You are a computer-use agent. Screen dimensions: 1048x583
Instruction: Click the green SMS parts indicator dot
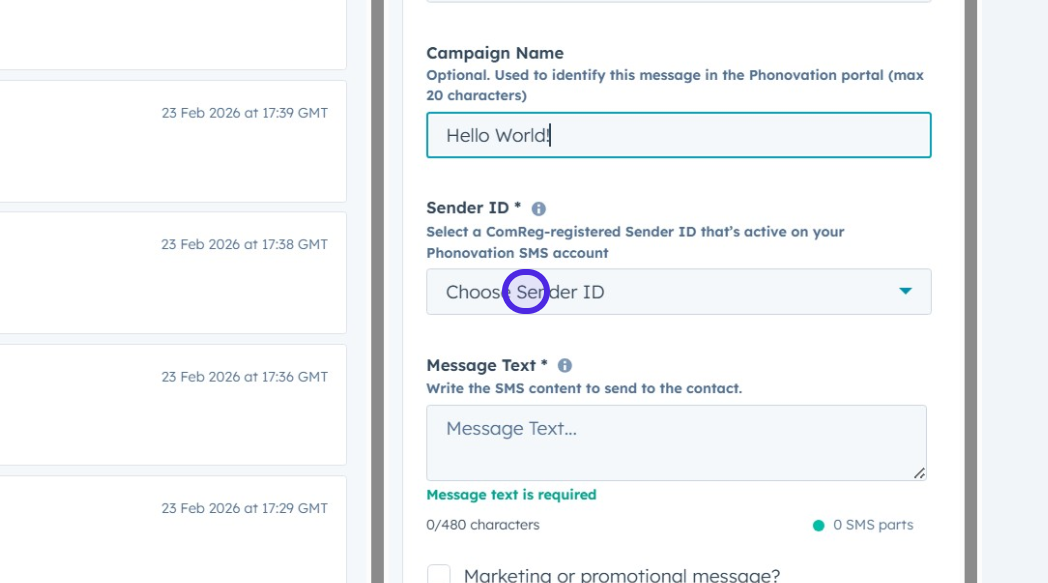(x=818, y=525)
